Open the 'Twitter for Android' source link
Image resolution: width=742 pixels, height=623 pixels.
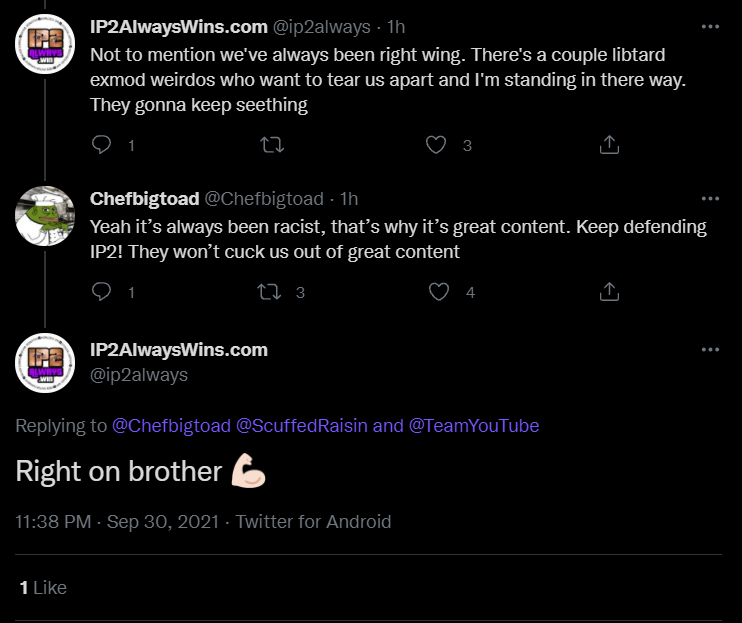point(313,522)
